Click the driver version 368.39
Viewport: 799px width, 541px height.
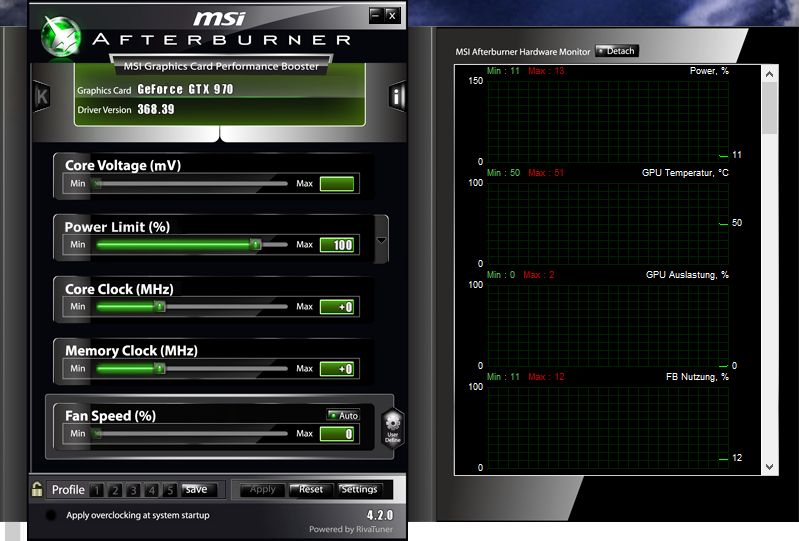(156, 110)
